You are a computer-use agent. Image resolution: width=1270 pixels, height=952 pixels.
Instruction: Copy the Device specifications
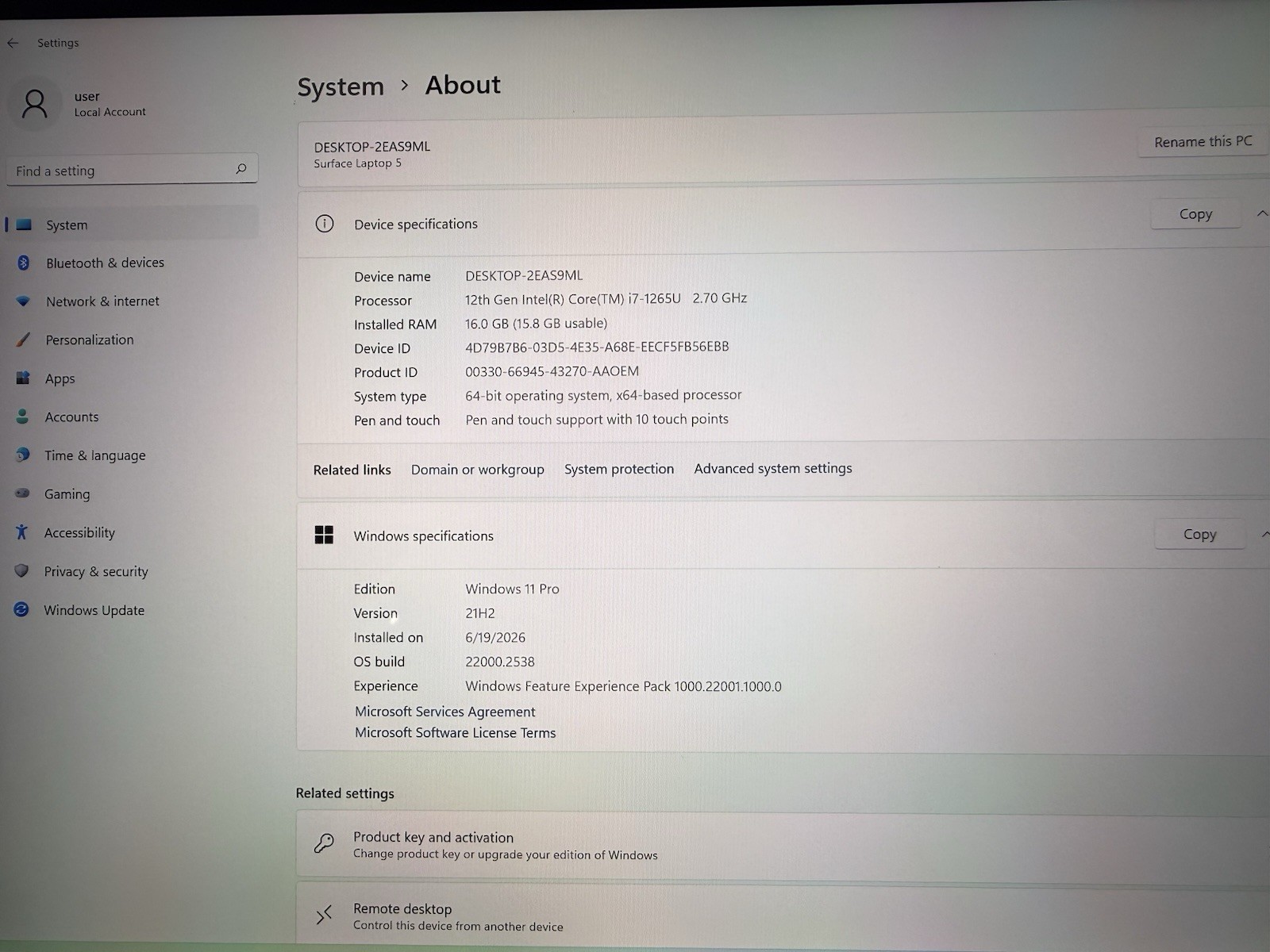pyautogui.click(x=1195, y=213)
